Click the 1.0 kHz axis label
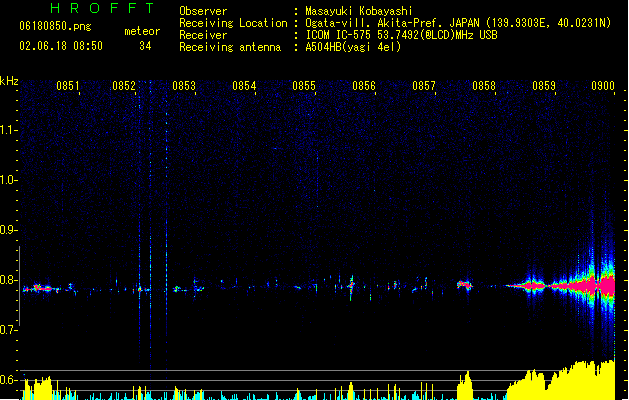629x400 pixels. tap(8, 180)
